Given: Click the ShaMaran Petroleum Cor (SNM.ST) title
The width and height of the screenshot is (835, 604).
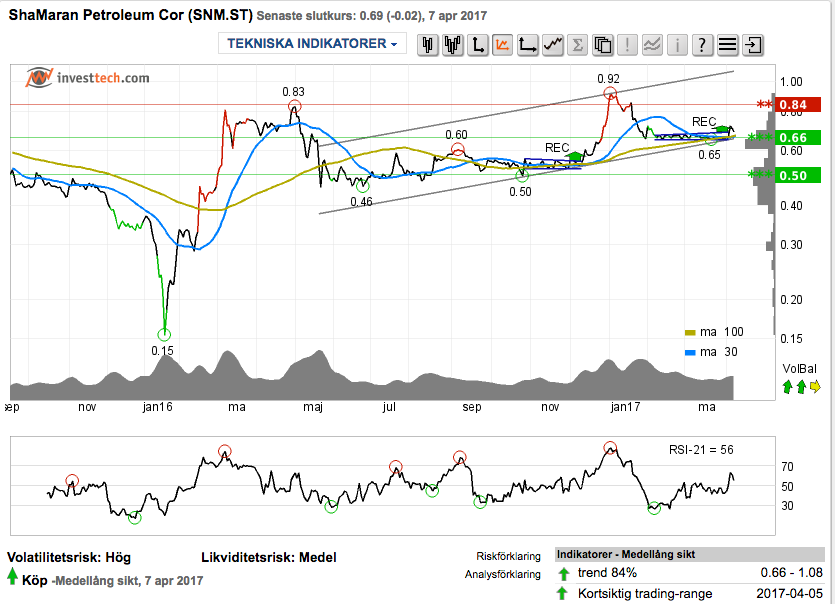Looking at the screenshot, I should coord(130,15).
